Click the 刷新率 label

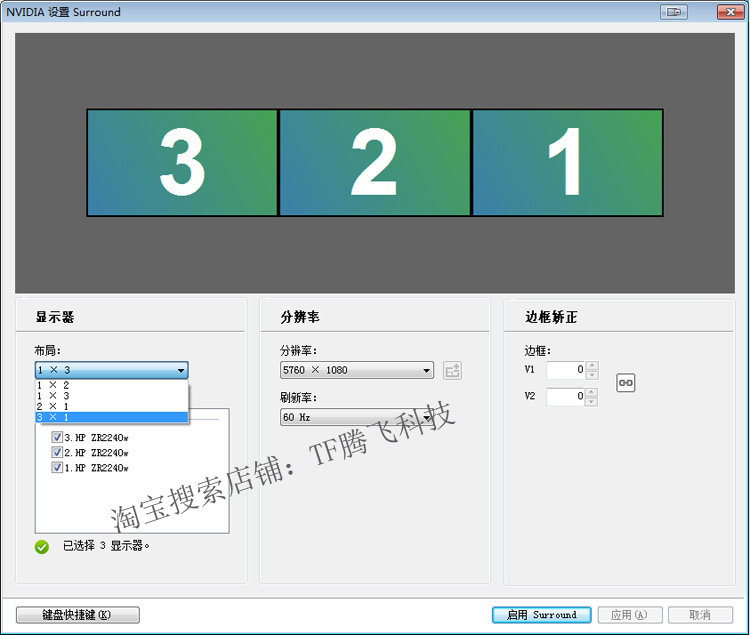point(298,397)
